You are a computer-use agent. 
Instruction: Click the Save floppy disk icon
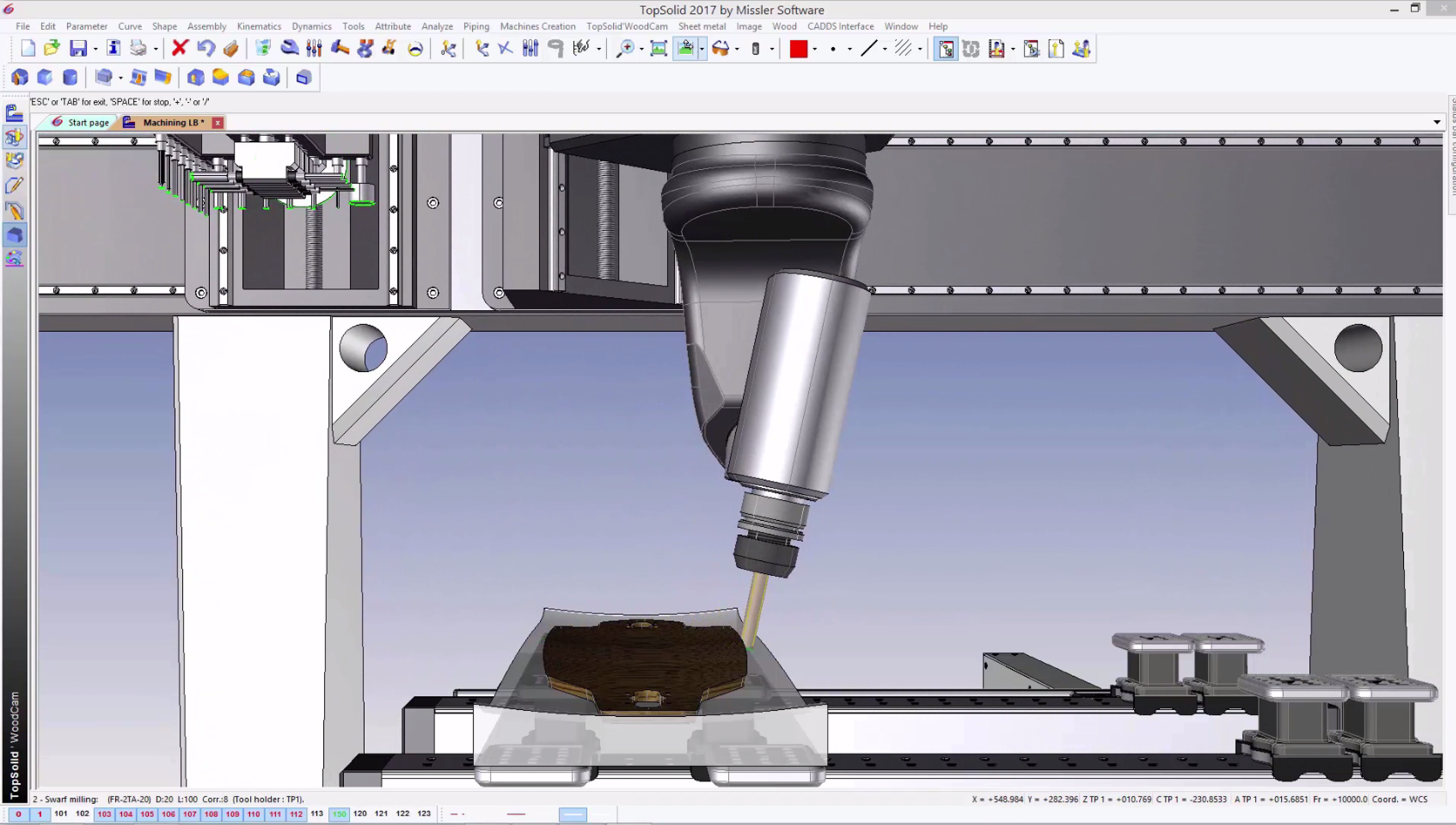[x=78, y=49]
